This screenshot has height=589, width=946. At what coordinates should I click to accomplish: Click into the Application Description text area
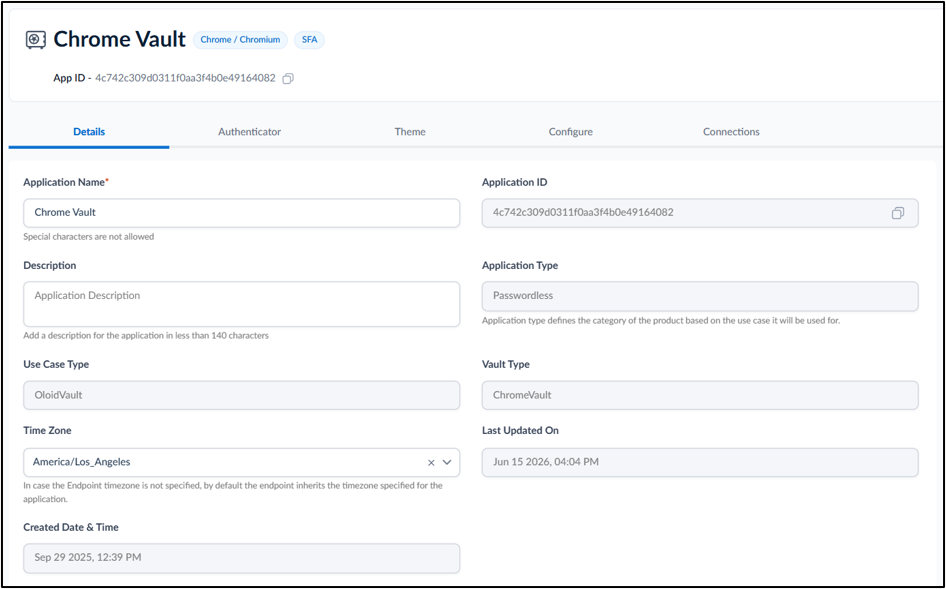[241, 304]
